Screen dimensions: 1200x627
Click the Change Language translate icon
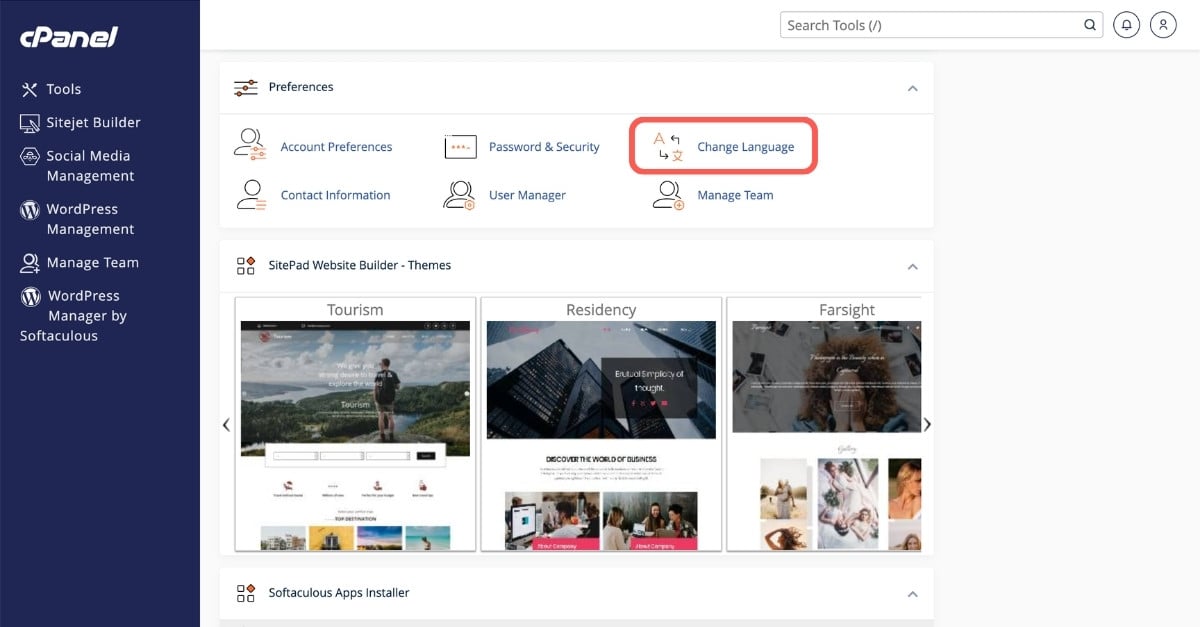(x=668, y=147)
